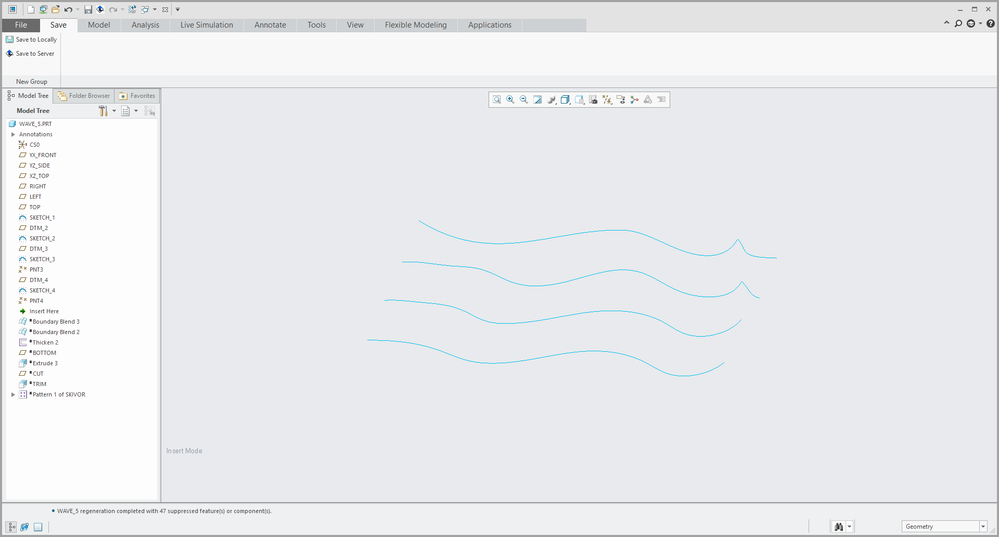
Task: Select SKETCH_3 in the model tree
Action: click(42, 259)
